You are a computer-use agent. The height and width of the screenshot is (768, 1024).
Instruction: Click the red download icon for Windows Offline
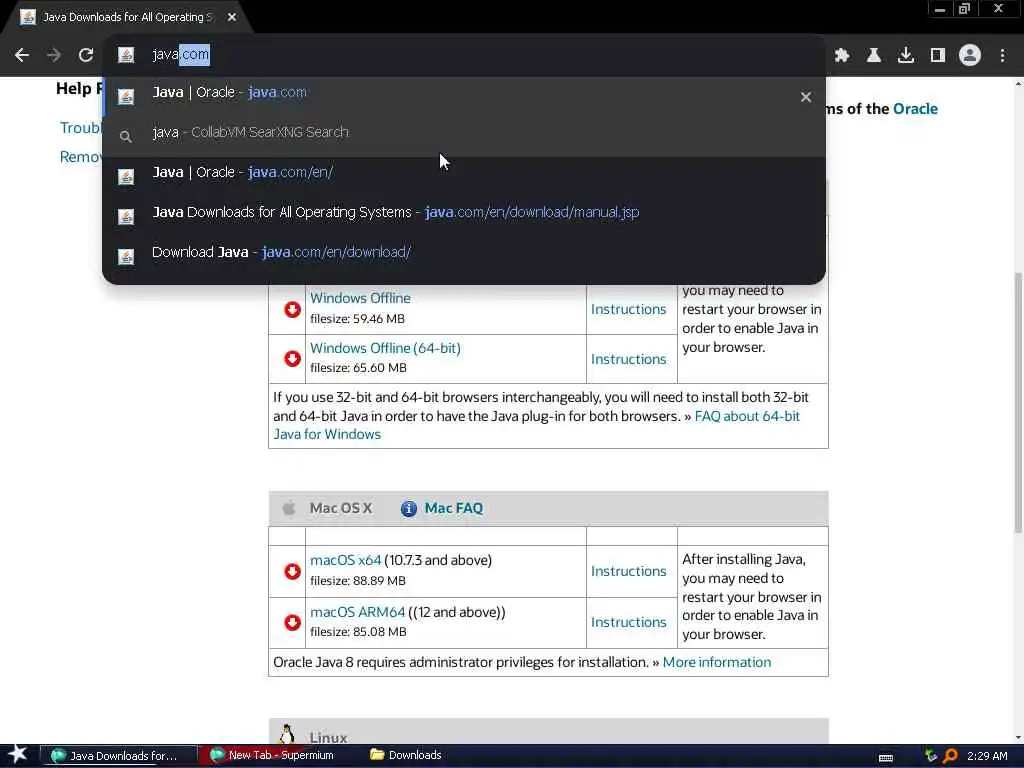293,309
